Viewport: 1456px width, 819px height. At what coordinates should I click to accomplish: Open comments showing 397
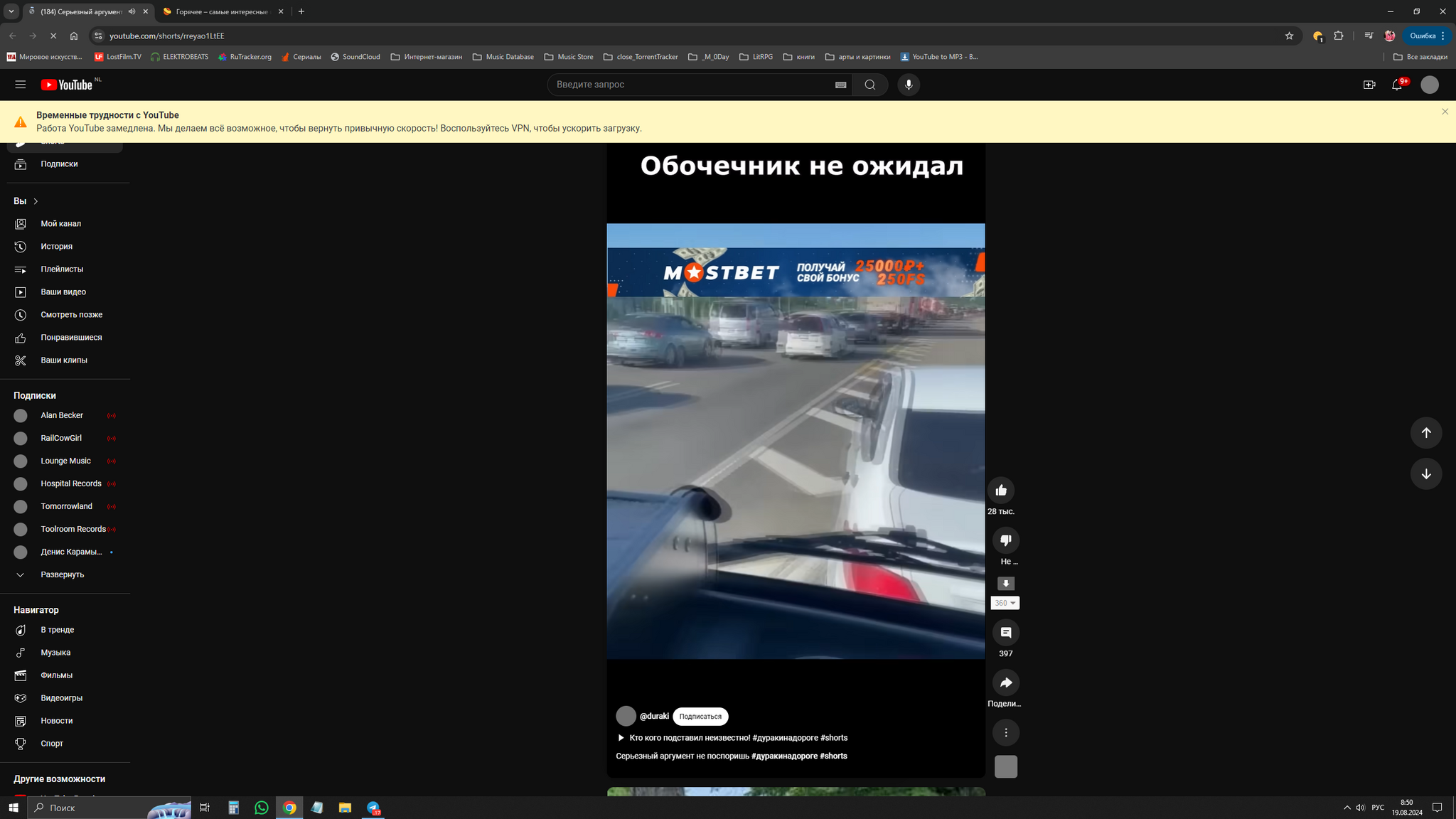pyautogui.click(x=1005, y=633)
